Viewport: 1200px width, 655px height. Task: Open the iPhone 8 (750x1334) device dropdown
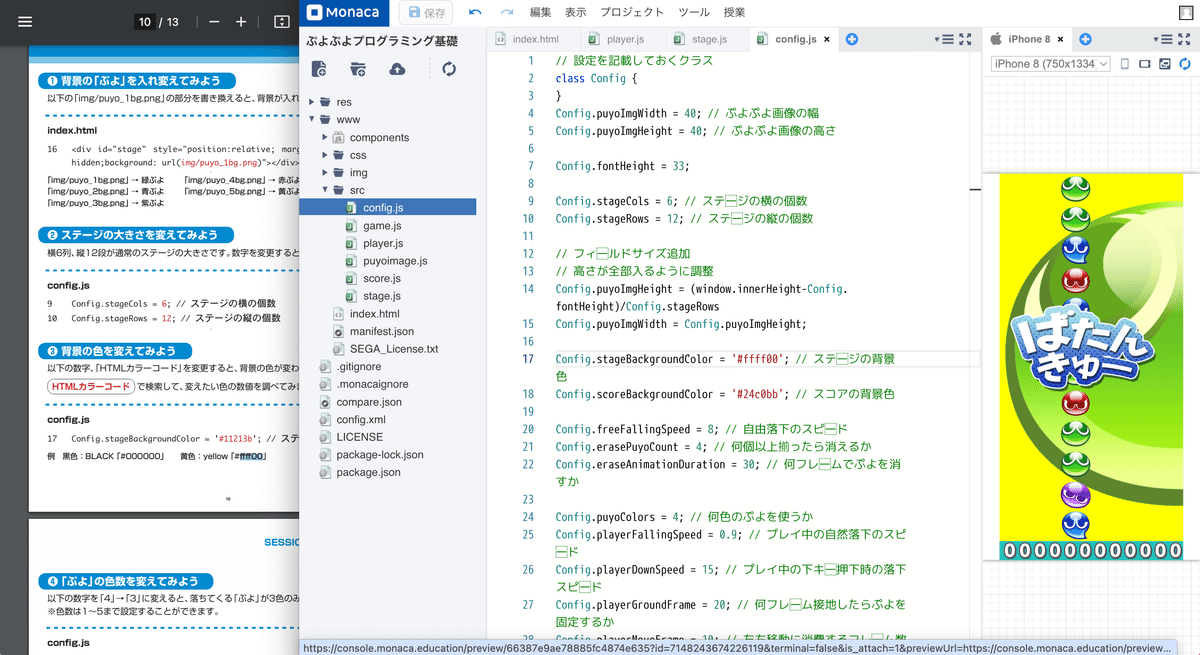coord(1050,64)
